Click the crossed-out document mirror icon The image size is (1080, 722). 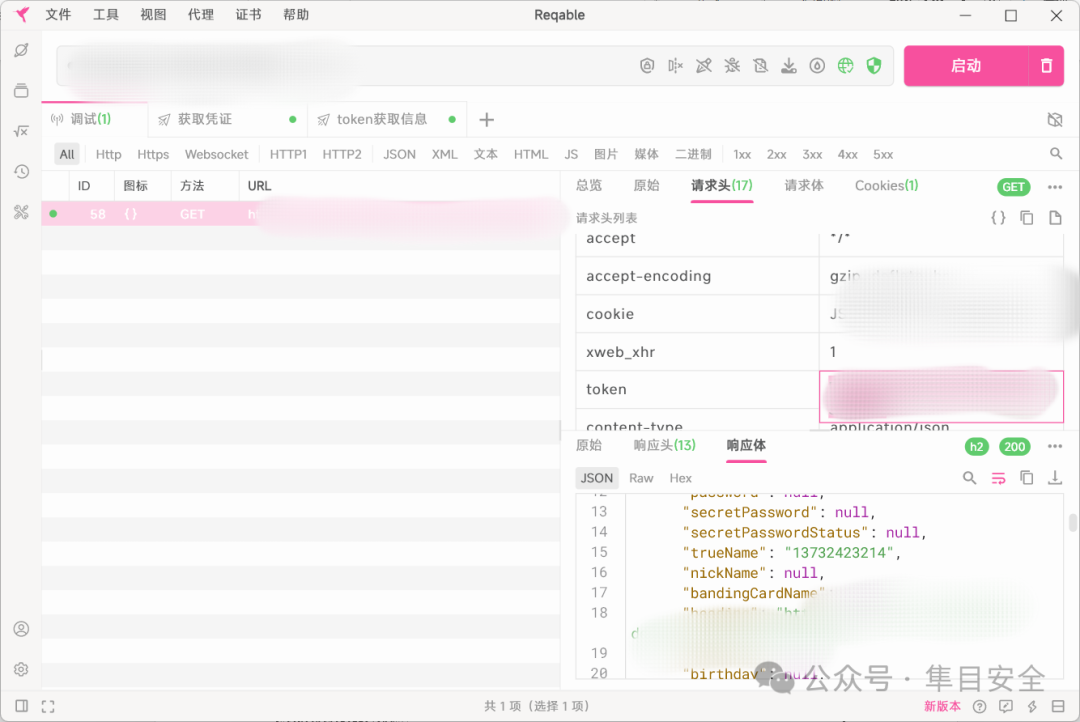(x=760, y=65)
